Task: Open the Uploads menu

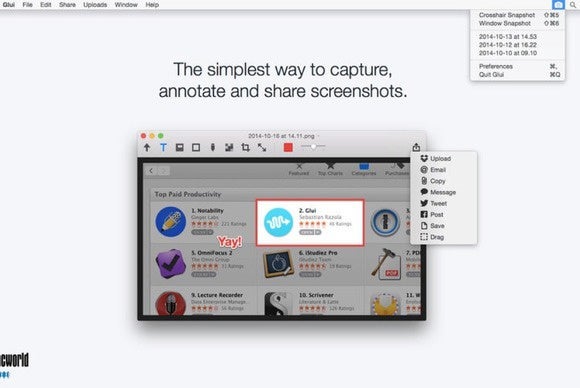Action: pyautogui.click(x=95, y=5)
